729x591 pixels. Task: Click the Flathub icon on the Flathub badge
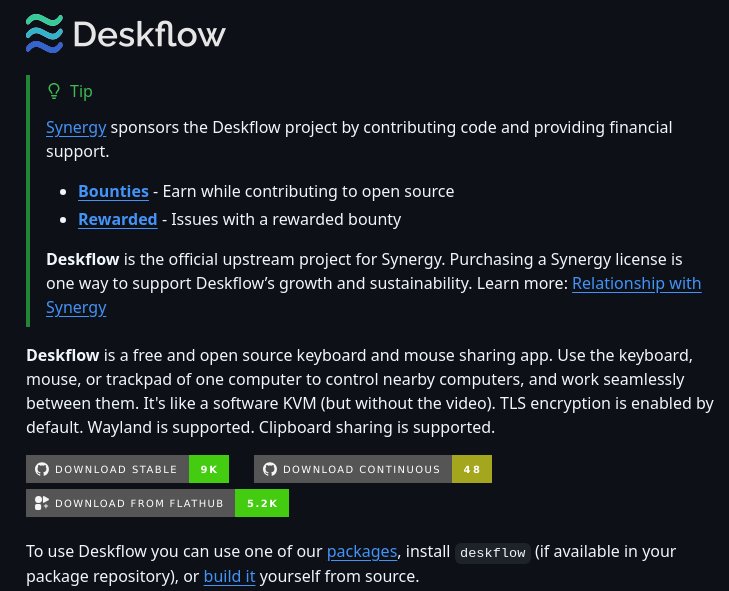coord(41,503)
